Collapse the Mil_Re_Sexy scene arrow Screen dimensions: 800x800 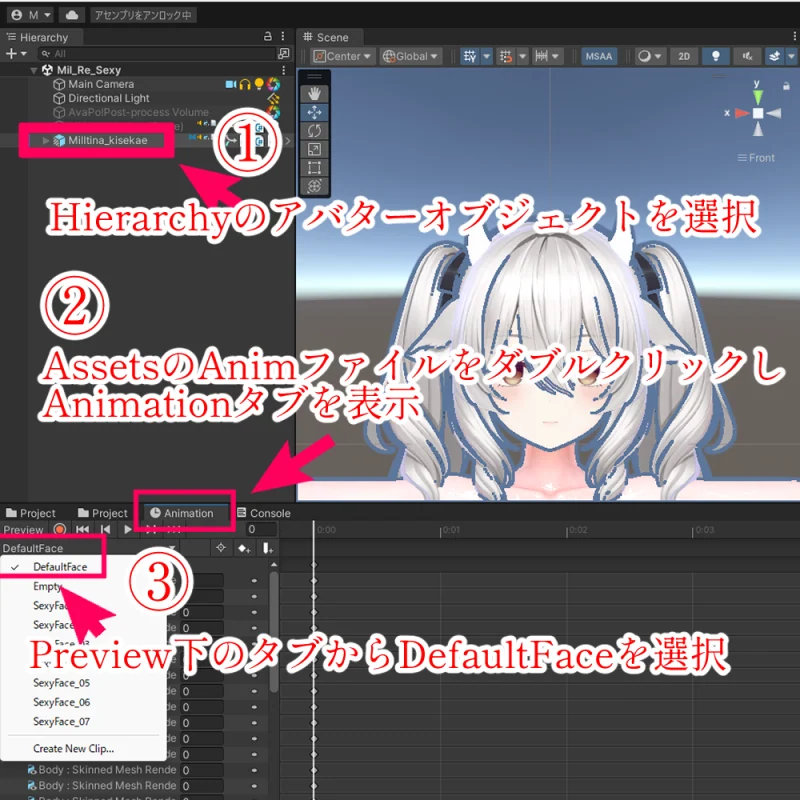coord(34,70)
